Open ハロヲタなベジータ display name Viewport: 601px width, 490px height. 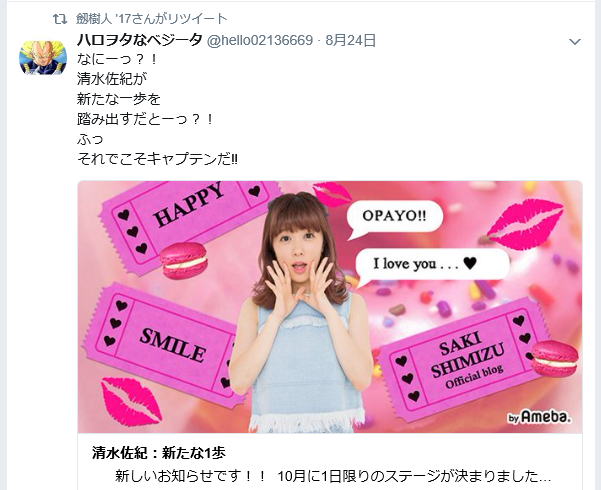140,40
